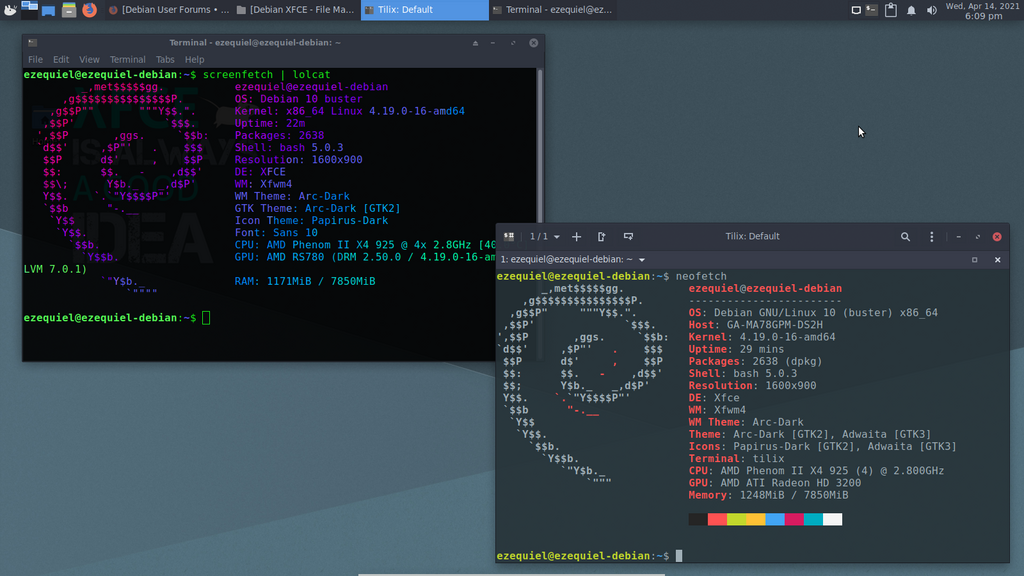Click "OS: Debian 10 buster" in Terminal
The image size is (1024, 576).
click(298, 99)
